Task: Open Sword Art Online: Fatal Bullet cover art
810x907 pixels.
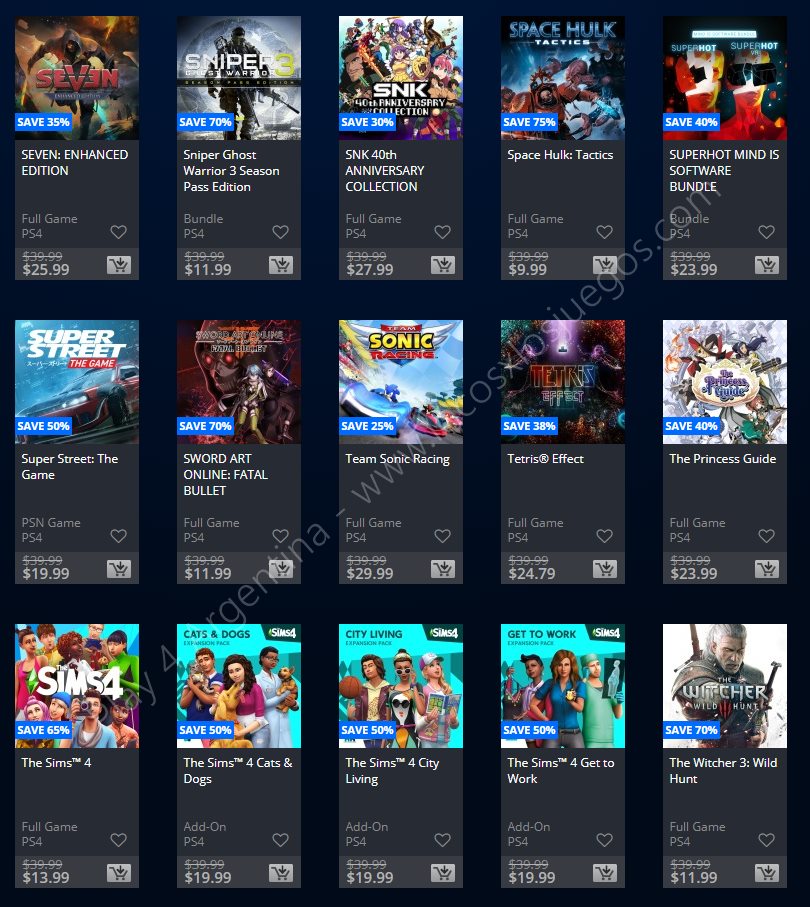Action: 239,382
